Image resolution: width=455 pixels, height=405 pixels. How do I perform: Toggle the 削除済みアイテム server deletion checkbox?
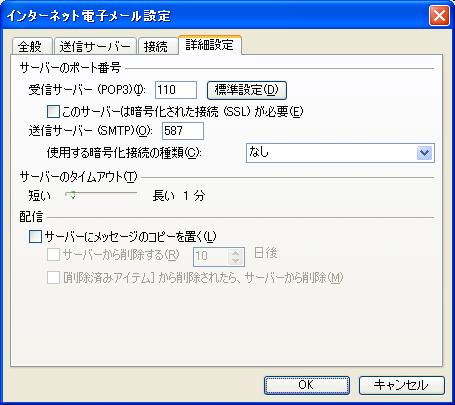click(x=53, y=277)
